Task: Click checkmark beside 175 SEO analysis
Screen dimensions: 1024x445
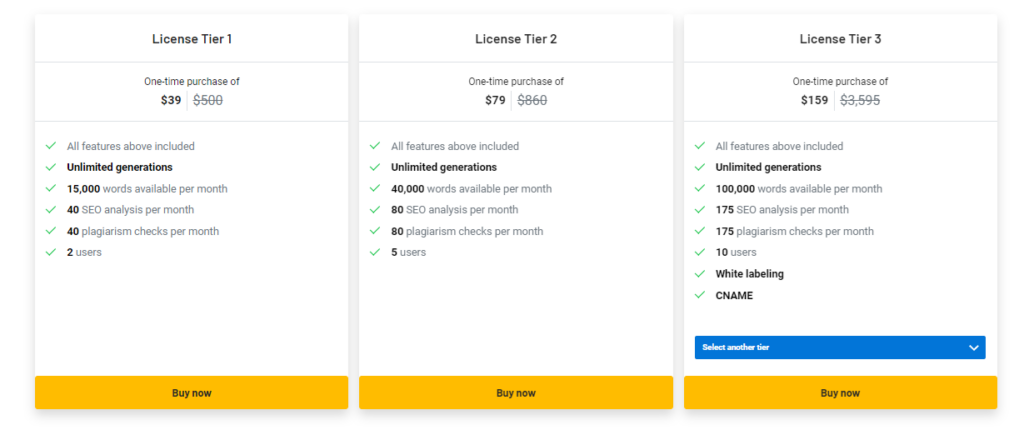Action: tap(699, 210)
